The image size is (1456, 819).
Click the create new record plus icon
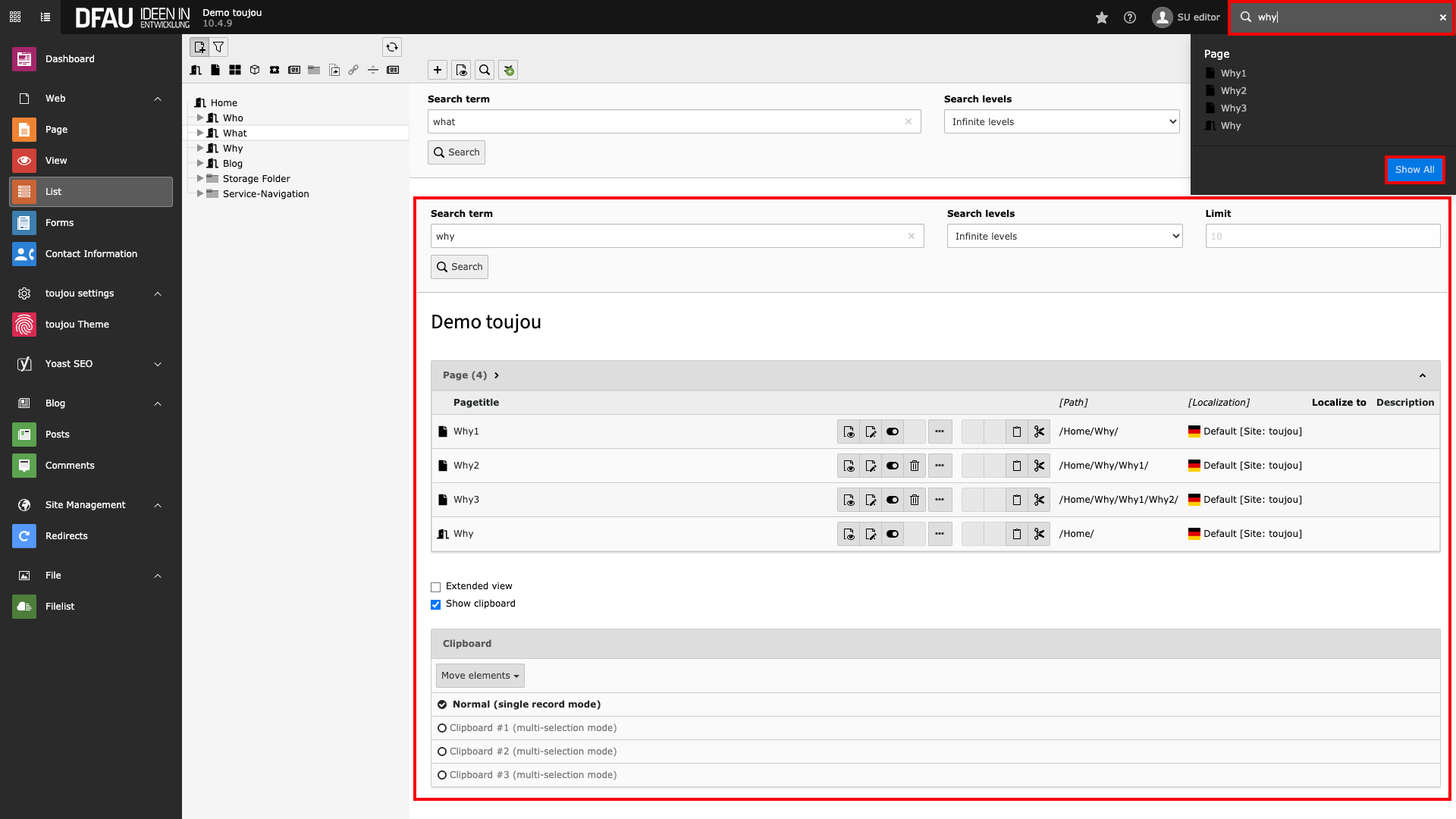point(438,70)
